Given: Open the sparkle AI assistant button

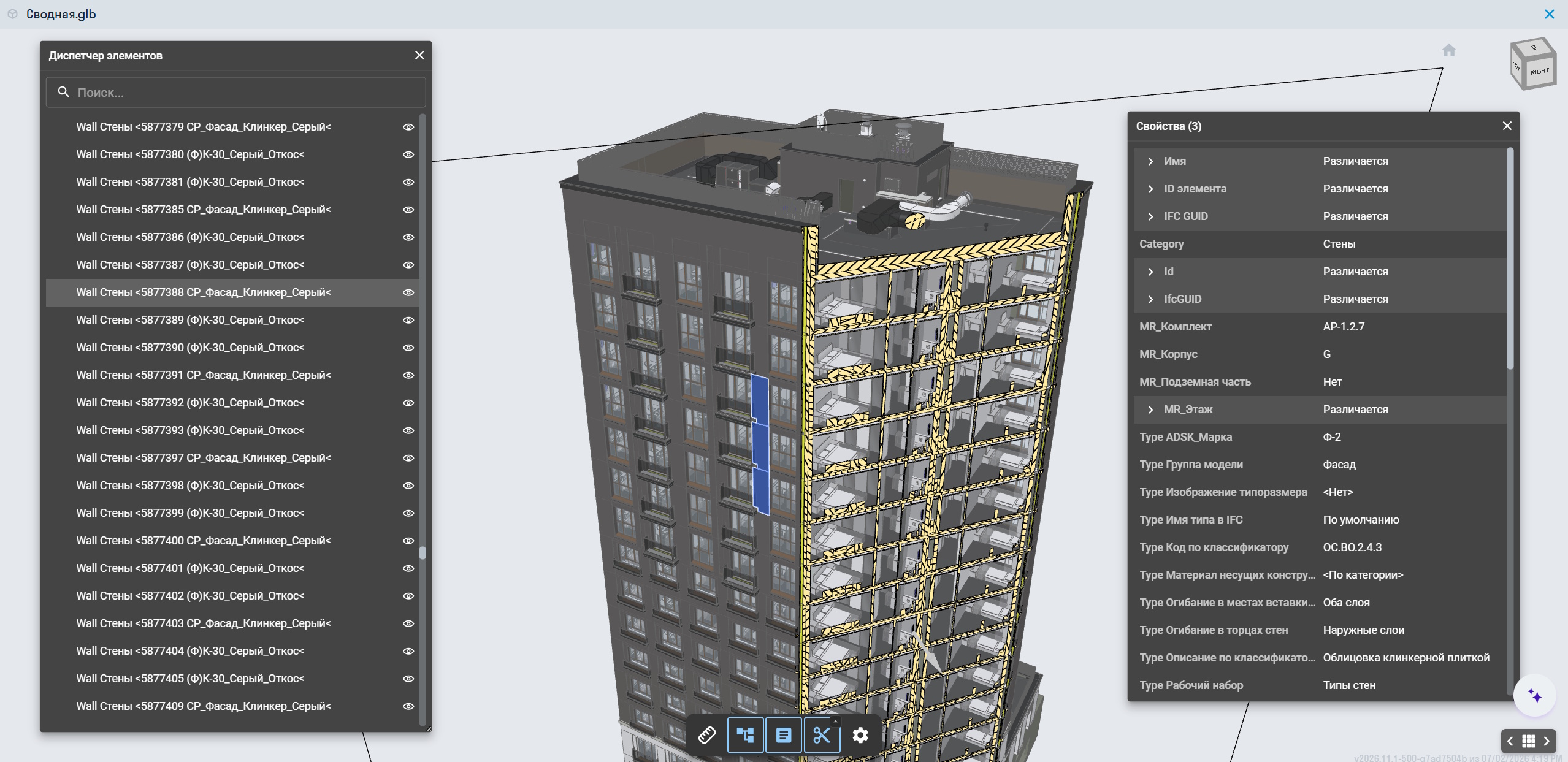Looking at the screenshot, I should [1534, 695].
